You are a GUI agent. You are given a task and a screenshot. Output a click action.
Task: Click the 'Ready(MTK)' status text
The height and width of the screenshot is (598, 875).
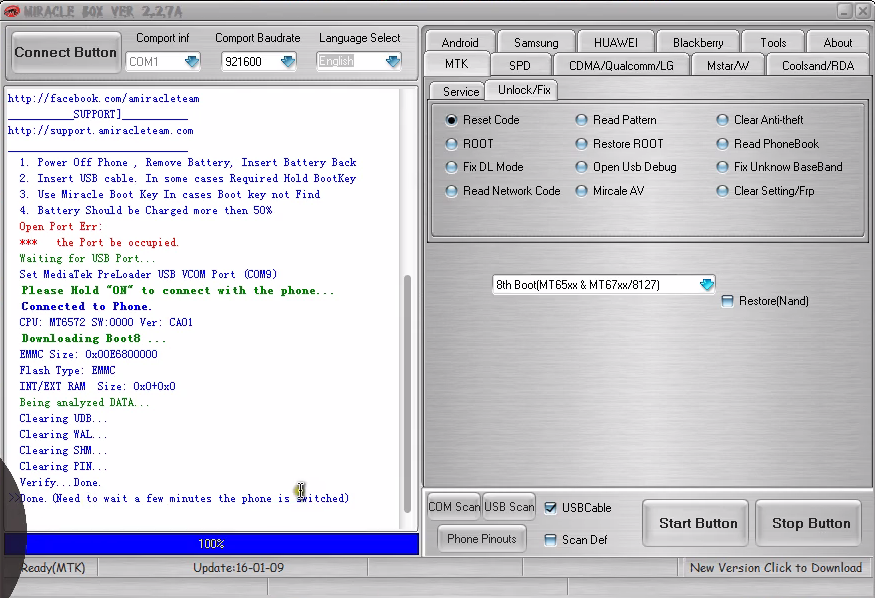click(x=53, y=568)
